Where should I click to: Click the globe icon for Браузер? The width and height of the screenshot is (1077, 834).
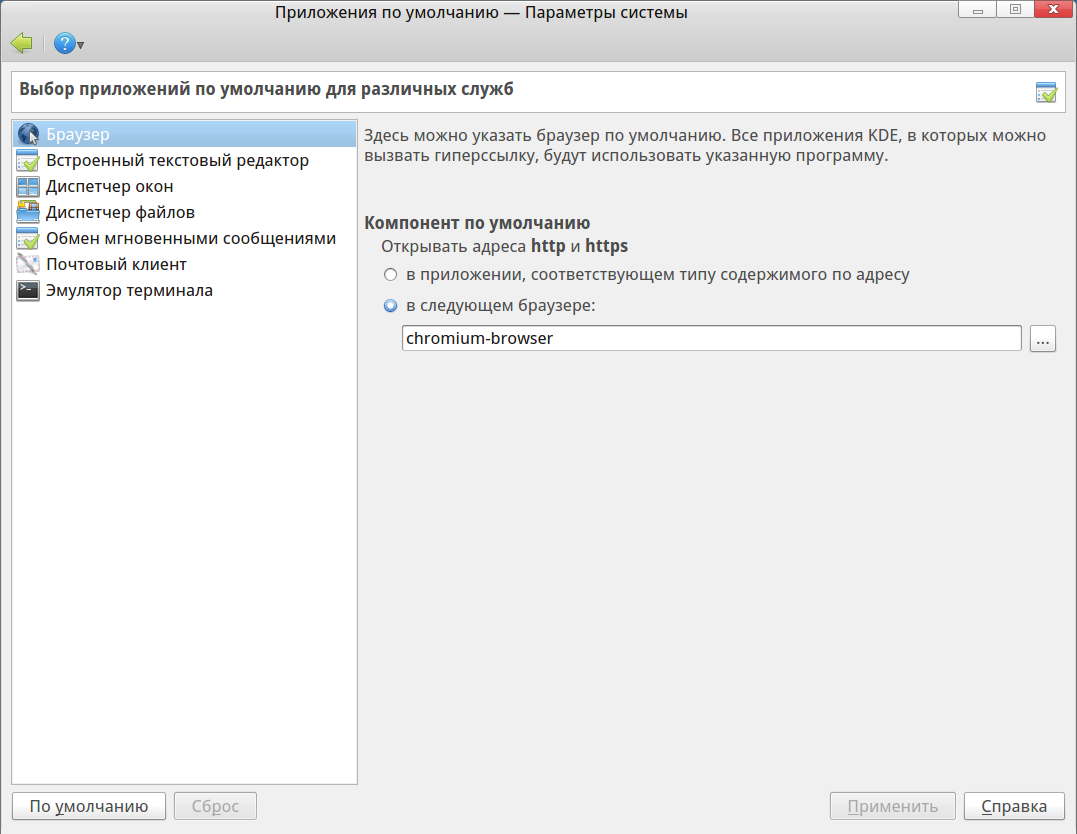[x=28, y=134]
